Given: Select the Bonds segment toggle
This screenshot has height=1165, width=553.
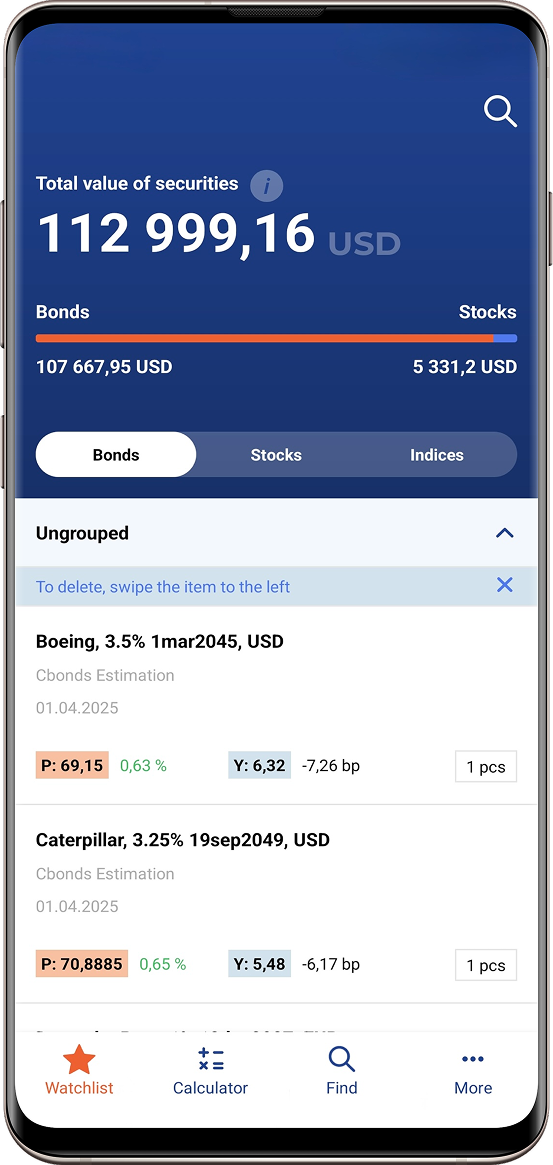Looking at the screenshot, I should pyautogui.click(x=116, y=455).
